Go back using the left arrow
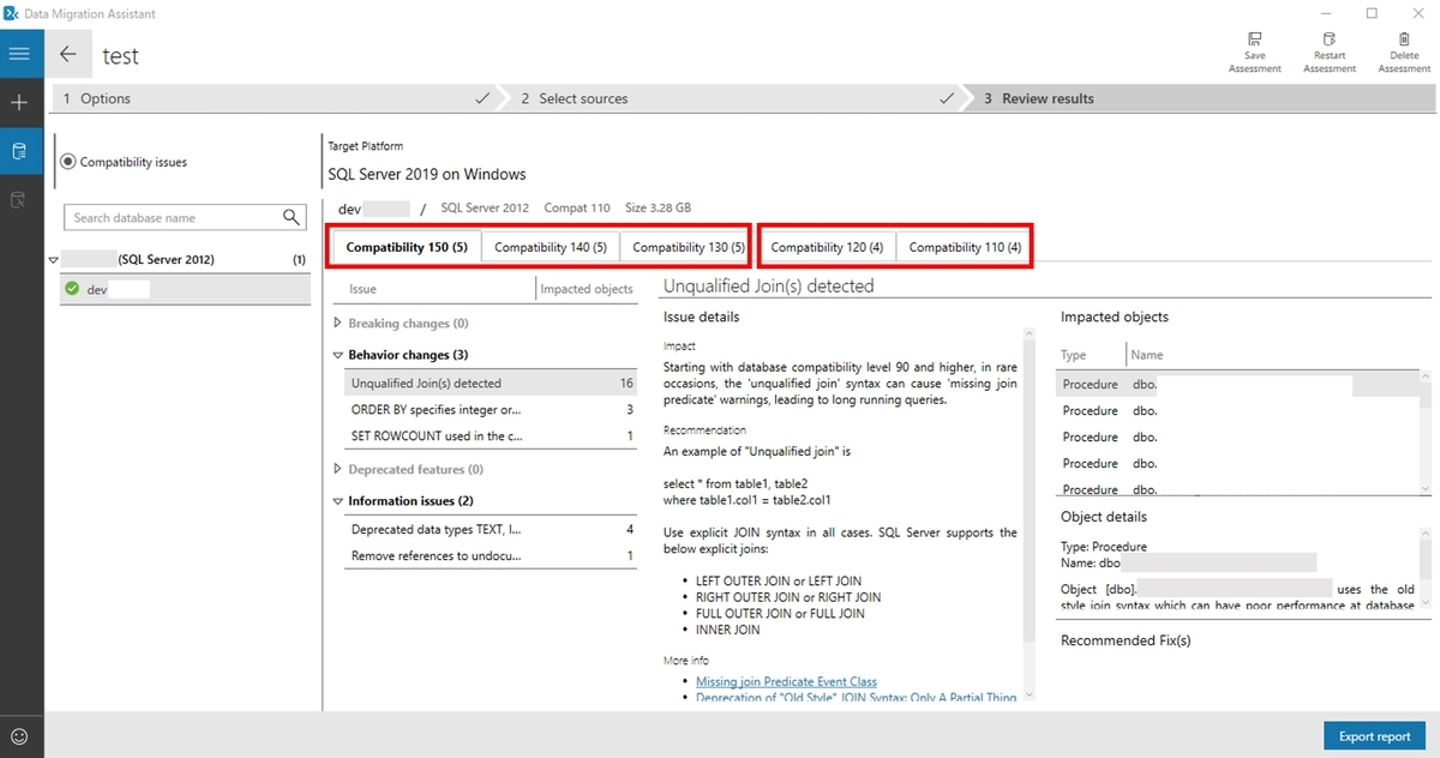The width and height of the screenshot is (1440, 758). [x=68, y=55]
